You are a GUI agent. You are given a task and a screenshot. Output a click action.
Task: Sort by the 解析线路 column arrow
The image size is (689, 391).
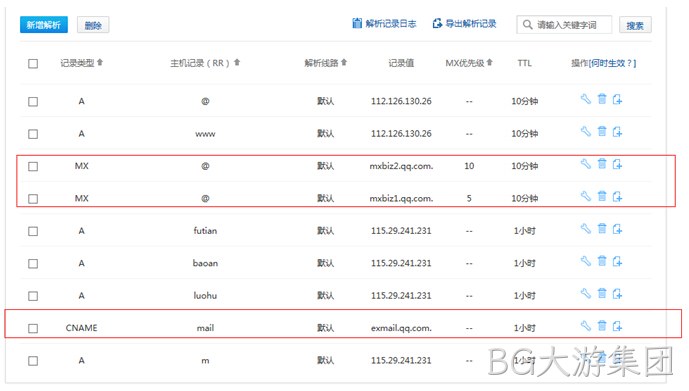344,62
